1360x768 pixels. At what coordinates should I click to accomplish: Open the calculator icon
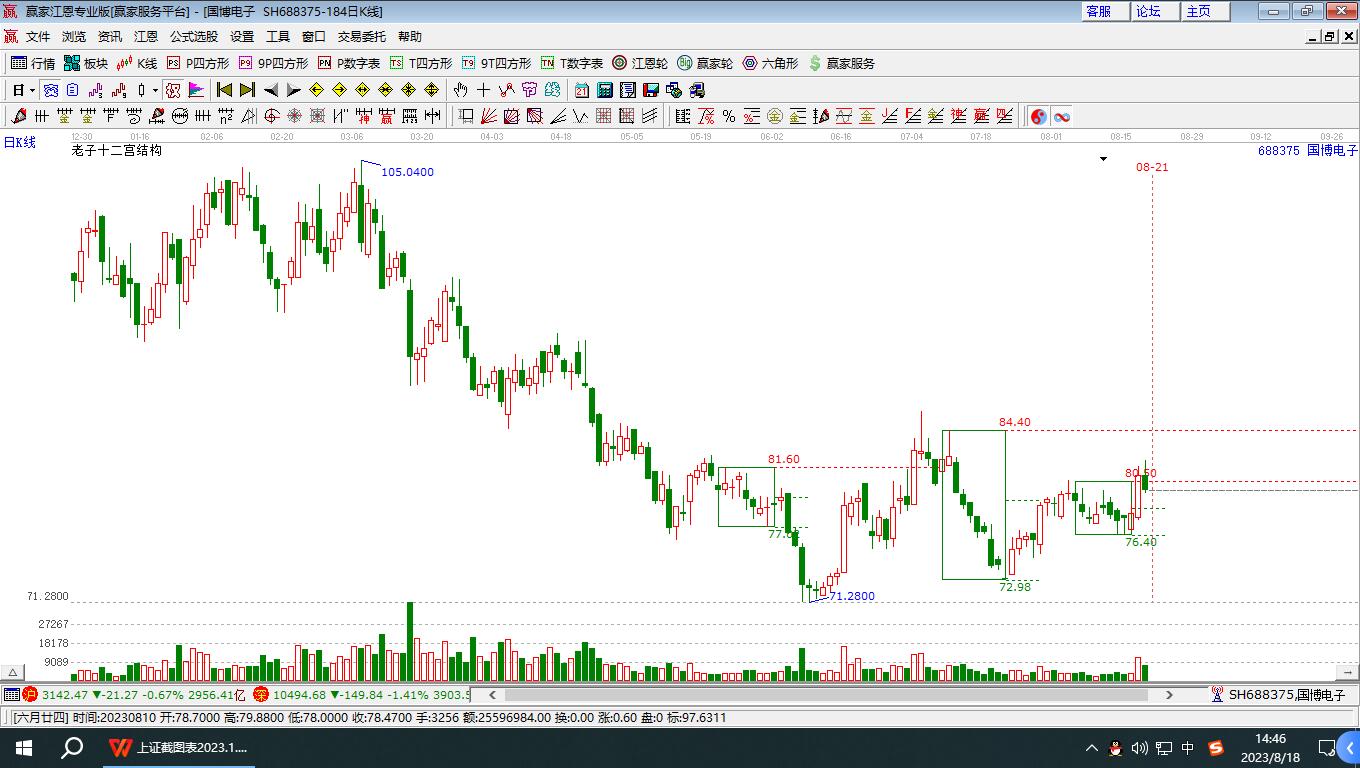(605, 90)
